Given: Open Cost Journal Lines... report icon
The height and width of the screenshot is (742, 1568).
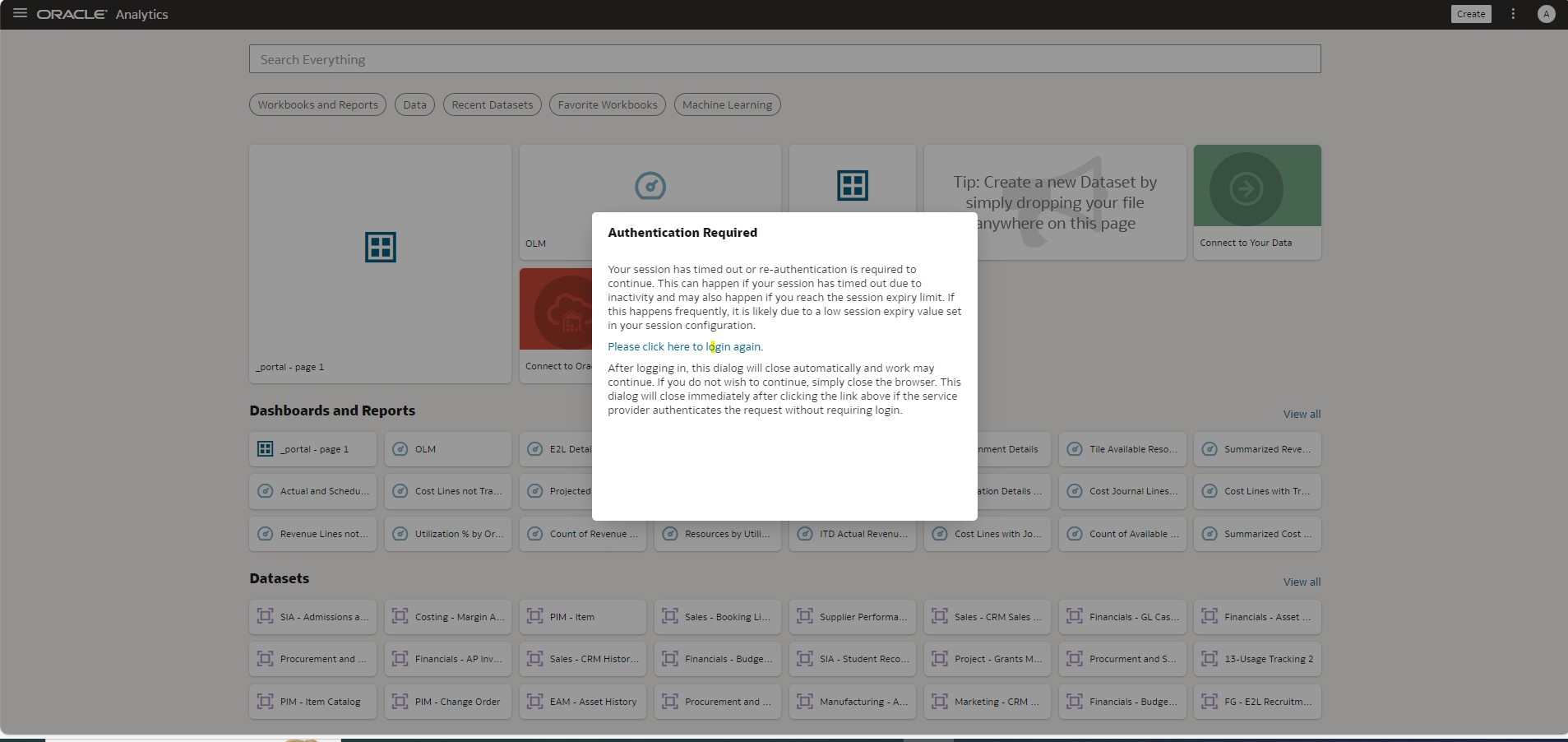Looking at the screenshot, I should [x=1074, y=491].
